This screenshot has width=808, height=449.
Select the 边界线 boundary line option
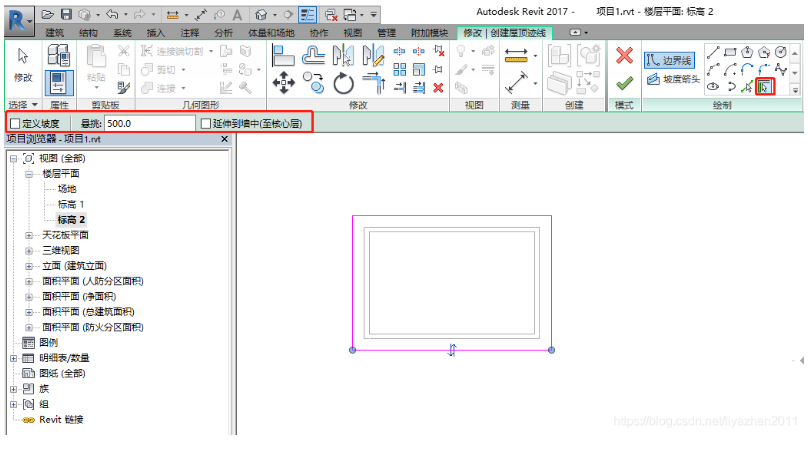(669, 60)
